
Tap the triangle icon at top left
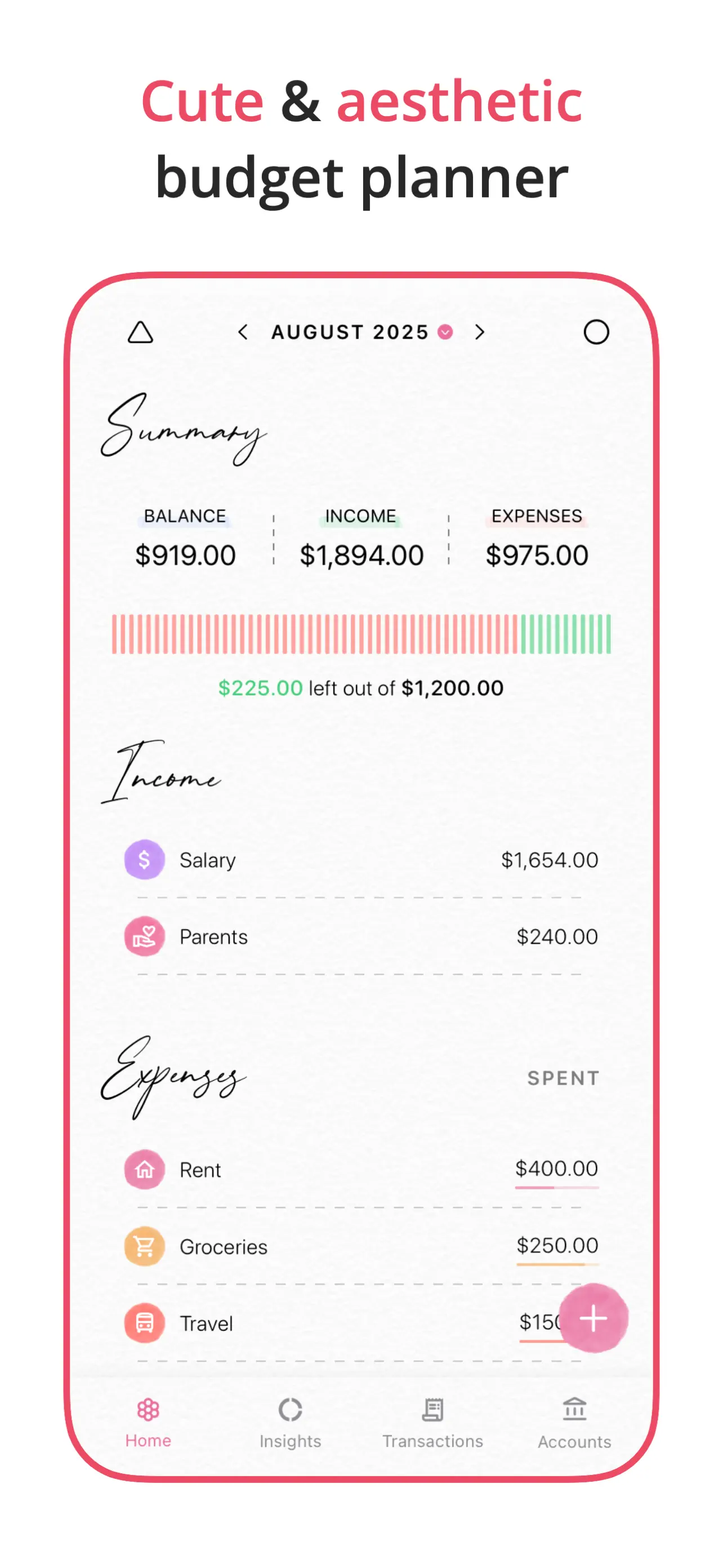140,332
